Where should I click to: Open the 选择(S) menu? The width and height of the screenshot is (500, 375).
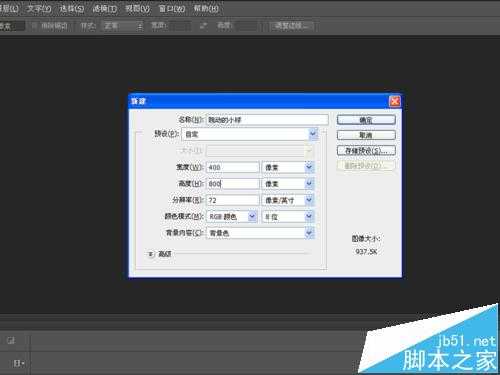pyautogui.click(x=71, y=8)
